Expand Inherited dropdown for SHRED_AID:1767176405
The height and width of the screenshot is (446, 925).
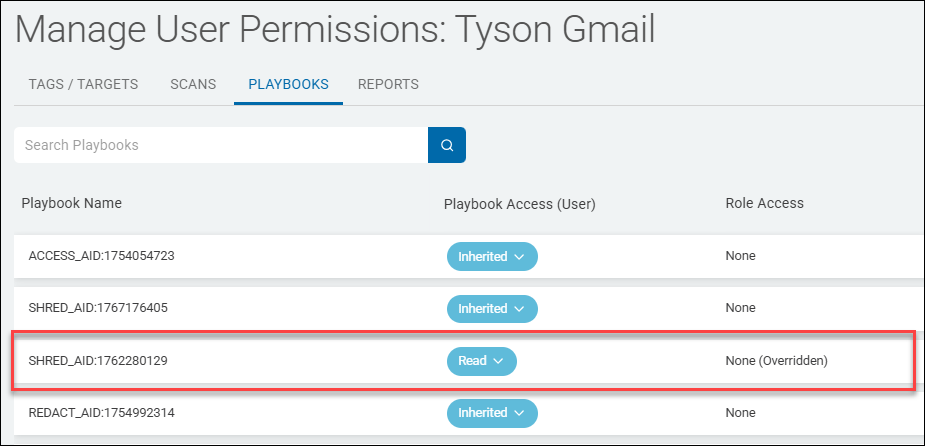coord(492,309)
